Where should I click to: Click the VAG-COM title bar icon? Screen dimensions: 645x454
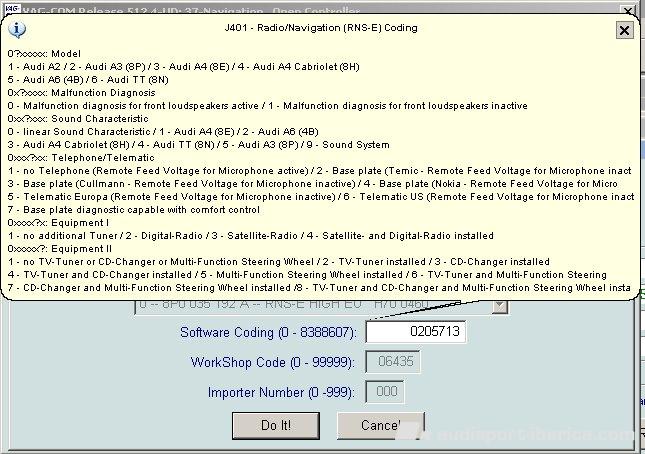tap(11, 8)
